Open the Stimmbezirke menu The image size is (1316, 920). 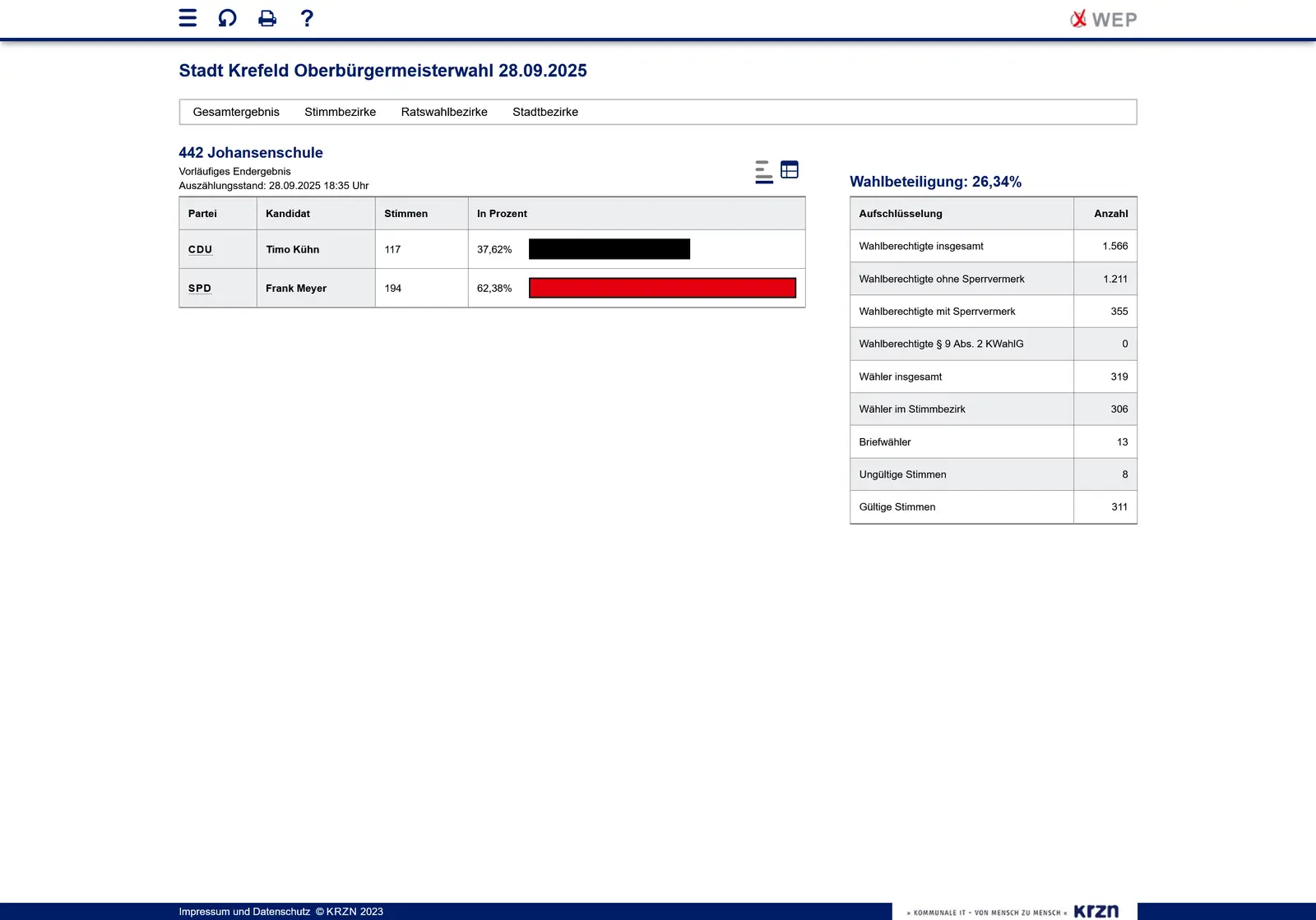click(340, 112)
